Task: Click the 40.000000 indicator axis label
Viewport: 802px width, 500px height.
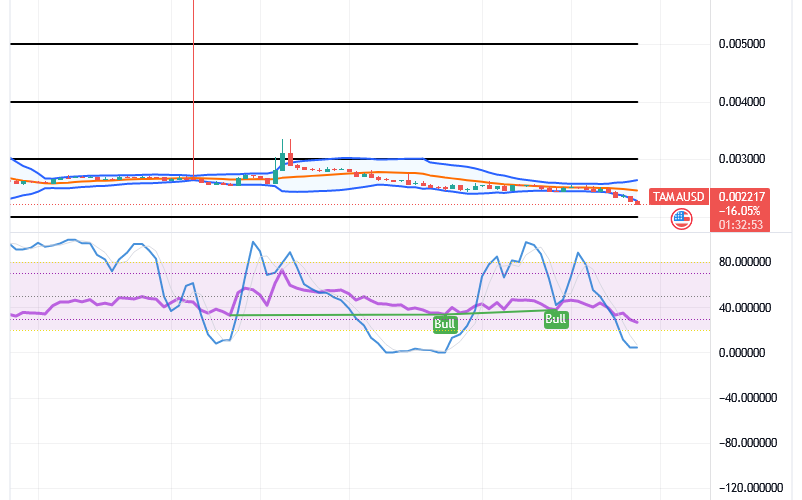Action: (x=745, y=308)
